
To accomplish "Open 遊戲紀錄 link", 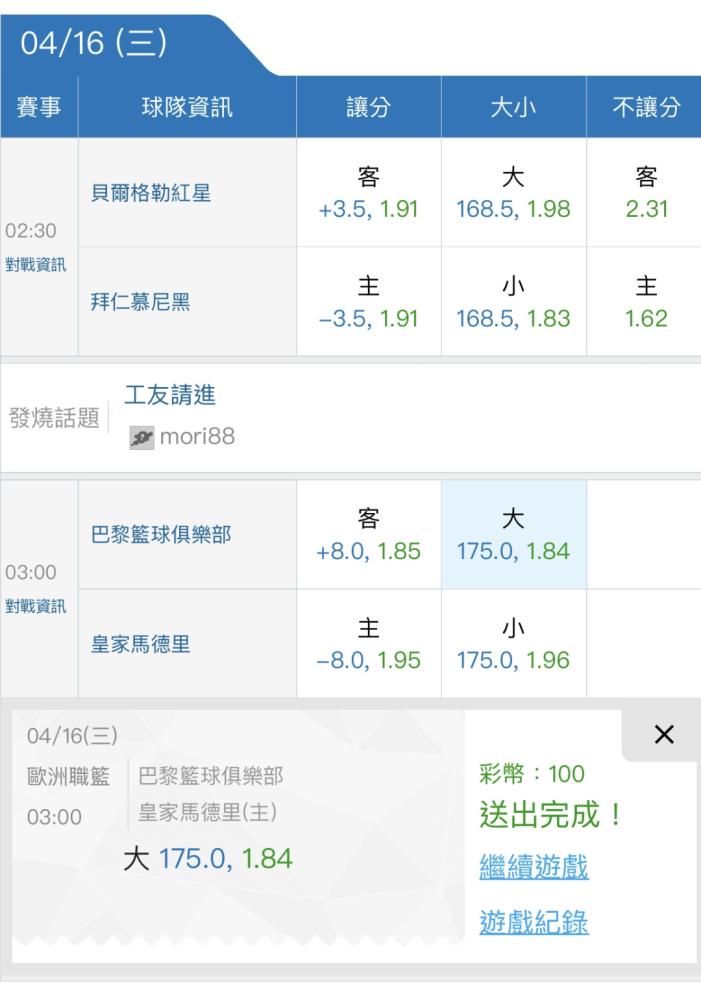I will (534, 922).
